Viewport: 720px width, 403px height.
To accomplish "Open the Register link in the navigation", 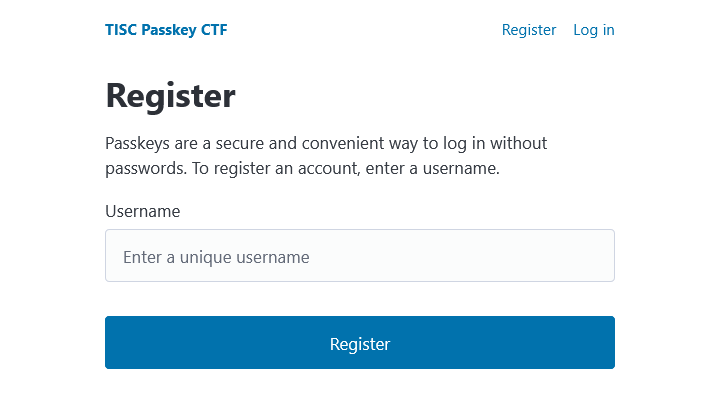I will [528, 30].
